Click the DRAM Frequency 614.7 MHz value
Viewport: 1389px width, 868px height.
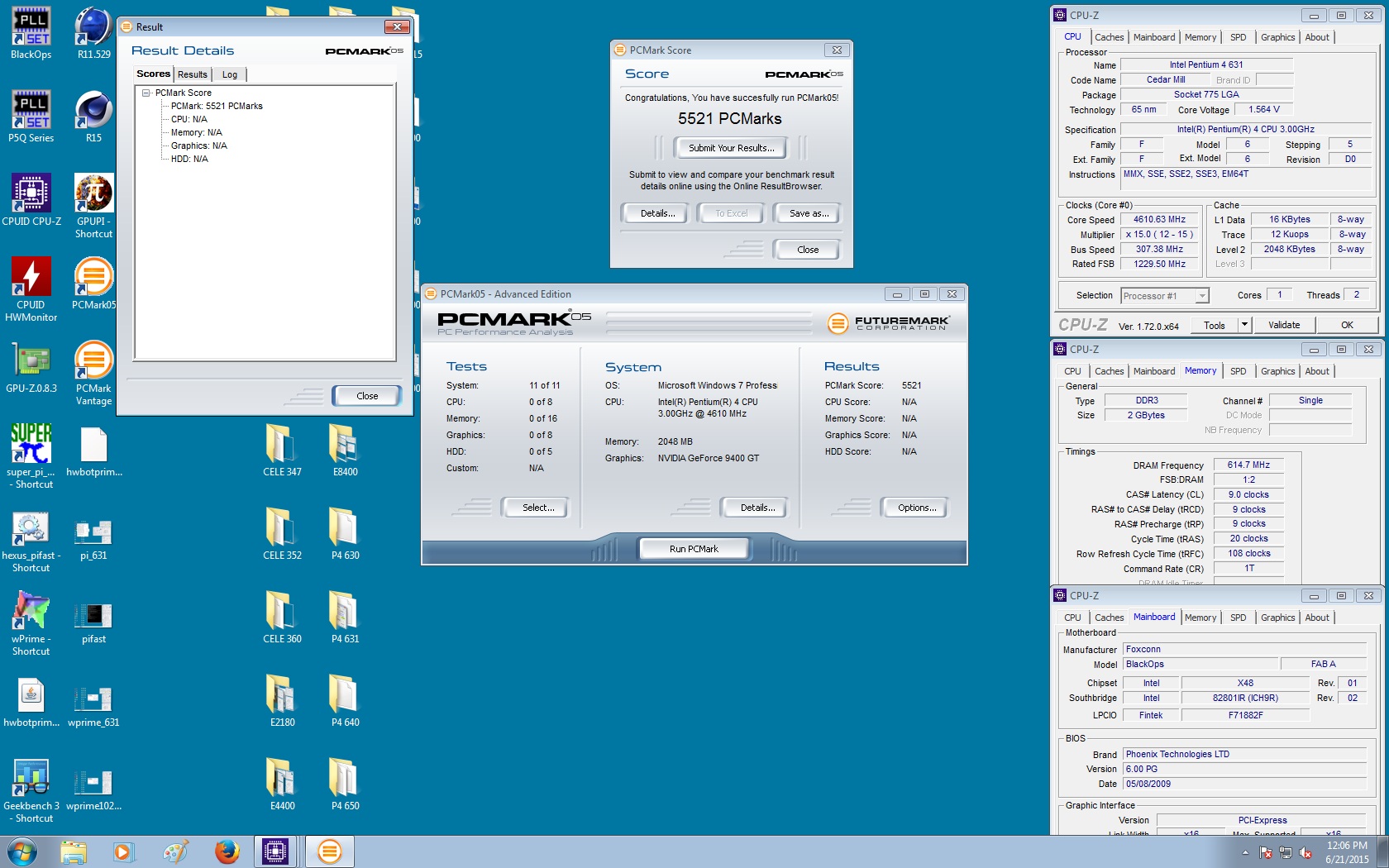1248,465
